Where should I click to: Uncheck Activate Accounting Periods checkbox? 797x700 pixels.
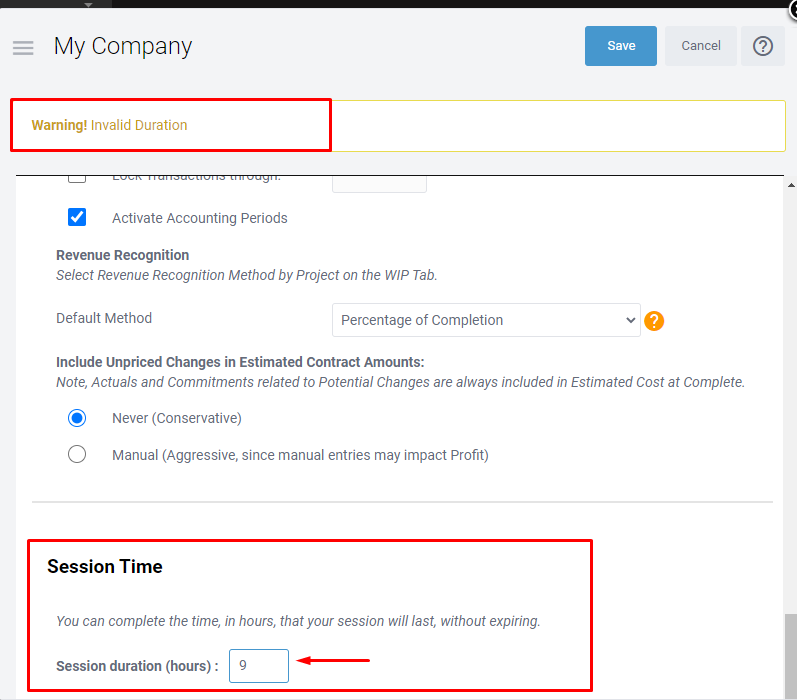pos(77,217)
